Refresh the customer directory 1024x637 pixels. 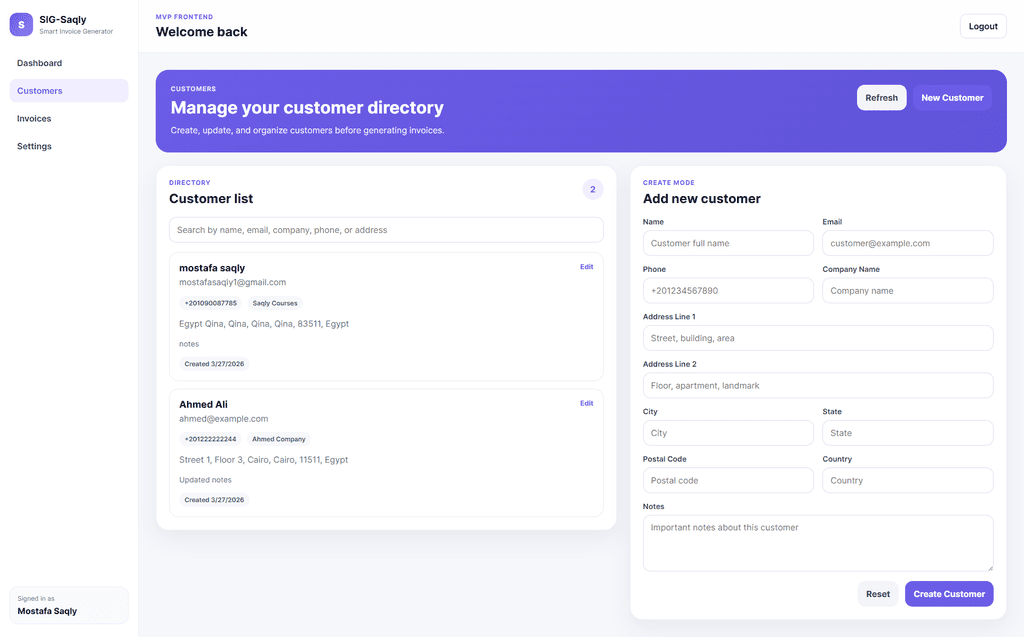[x=881, y=97]
